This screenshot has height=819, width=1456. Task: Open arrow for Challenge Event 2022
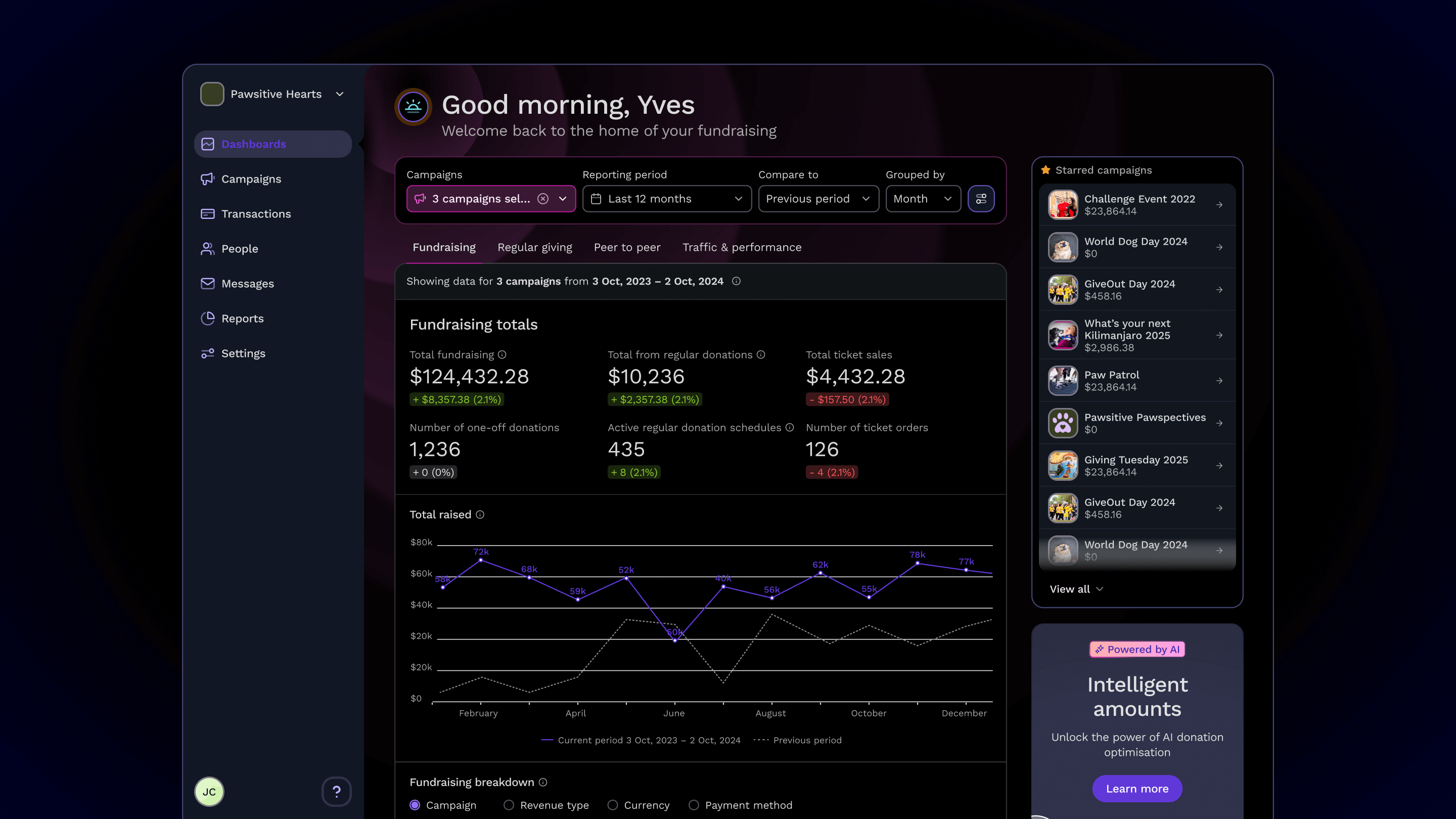pos(1219,205)
